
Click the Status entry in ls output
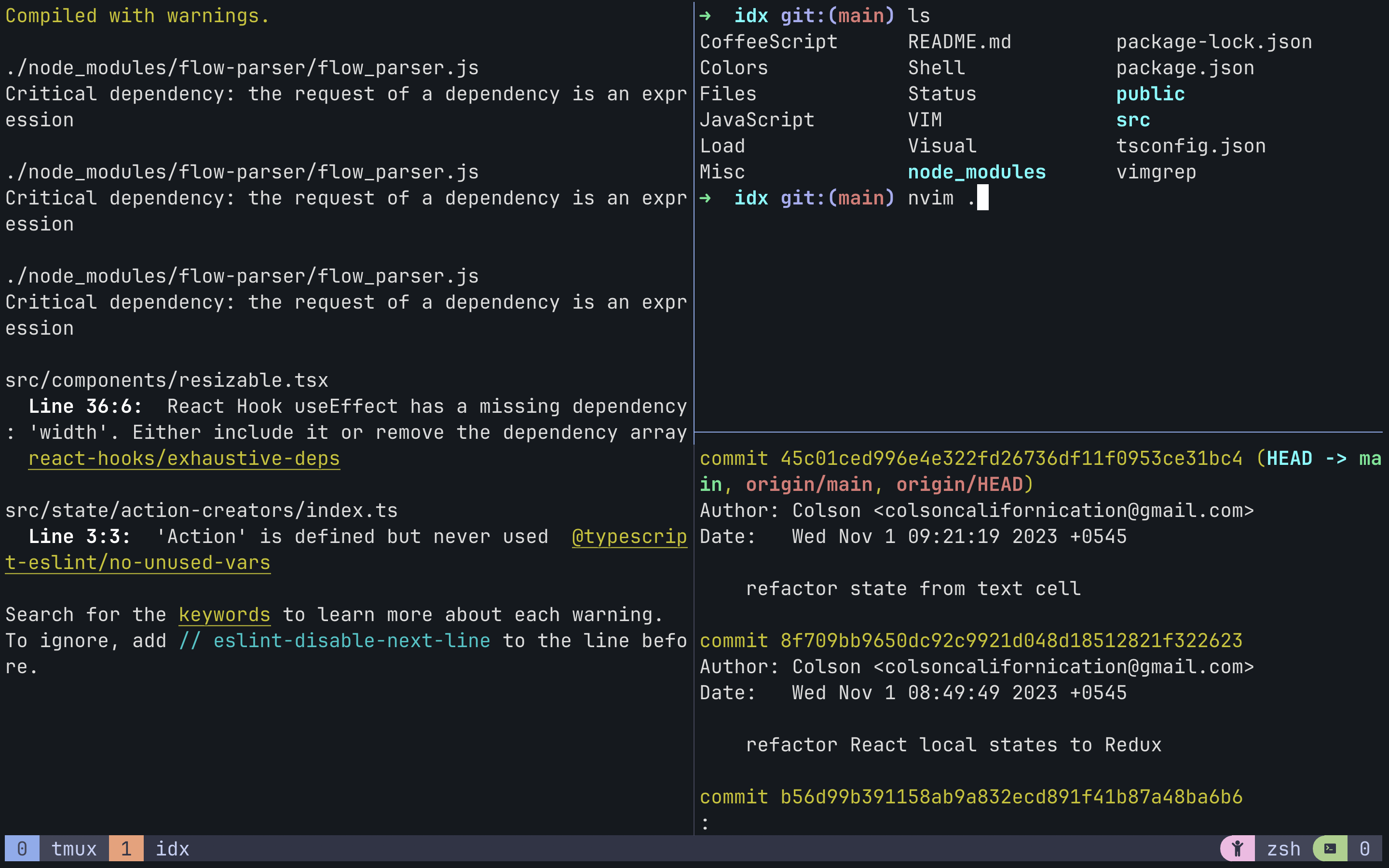[x=942, y=94]
